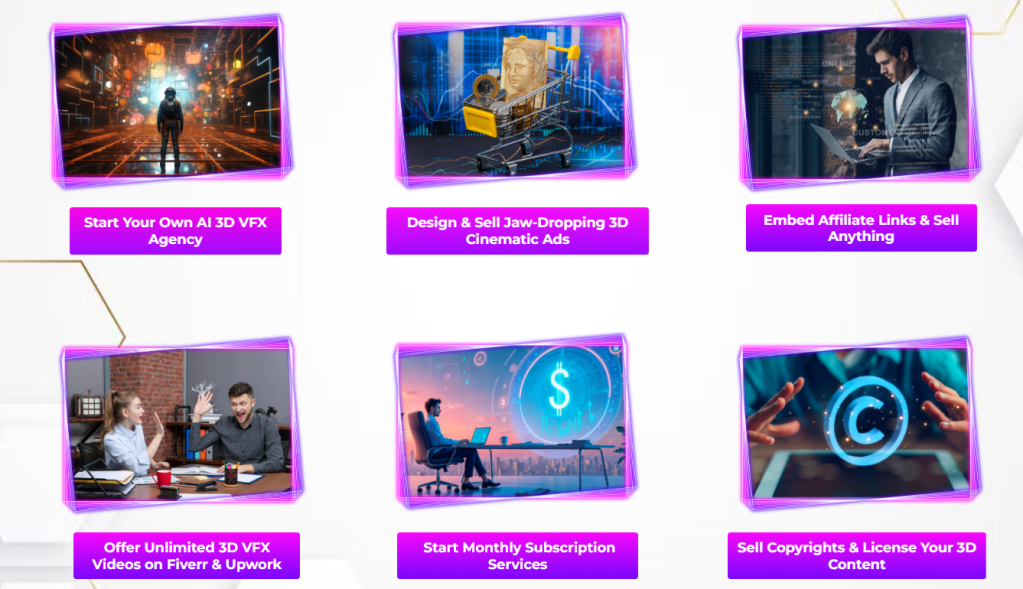Click the open laptop on sunset desk
Screen dimensions: 1023x589
point(479,436)
